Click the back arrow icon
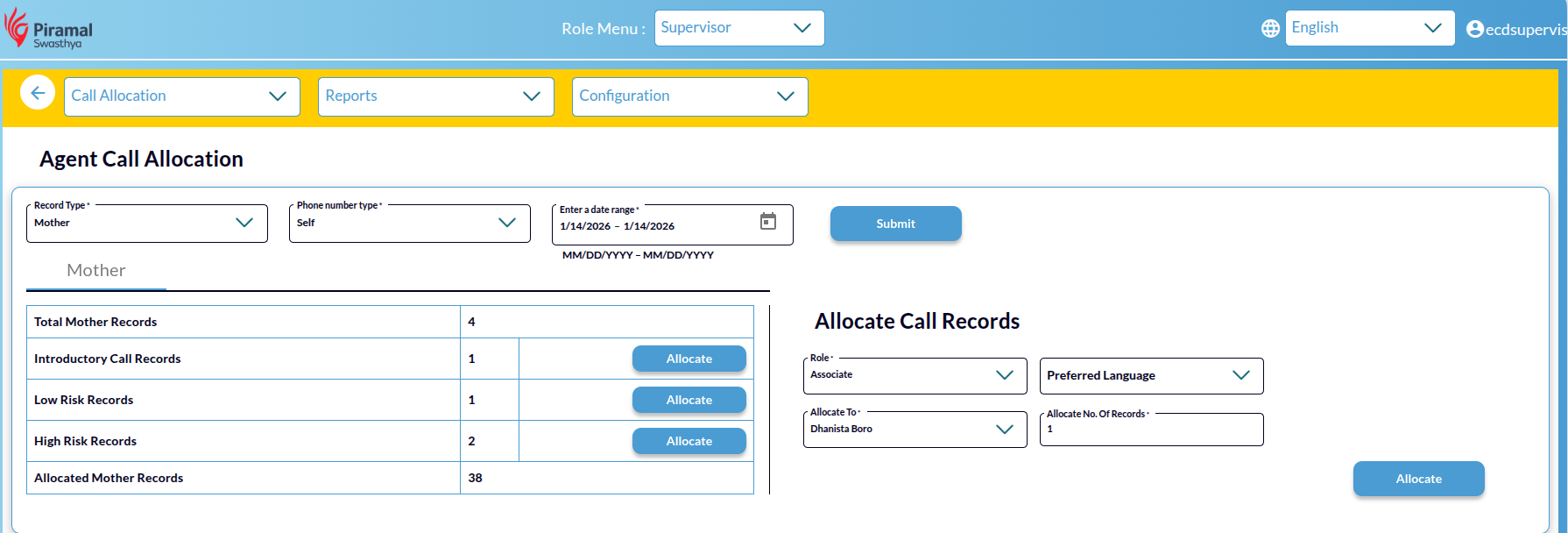1568x533 pixels. pos(38,93)
